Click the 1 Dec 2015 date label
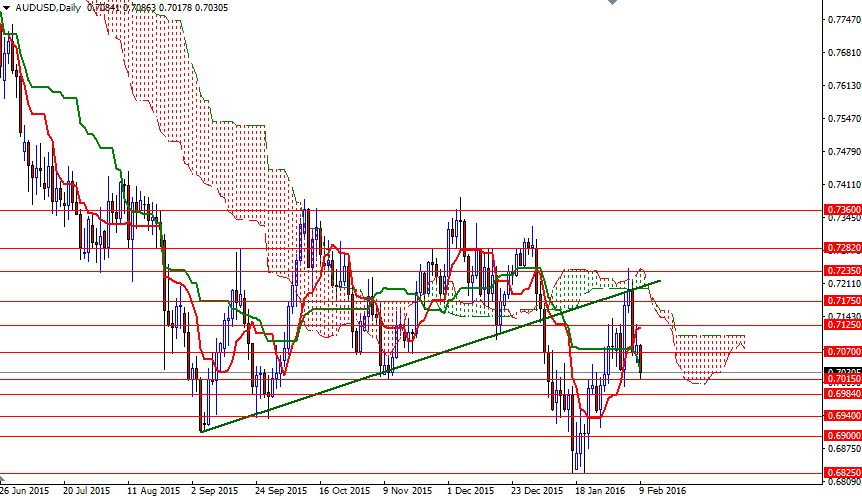The image size is (862, 499). pos(471,490)
